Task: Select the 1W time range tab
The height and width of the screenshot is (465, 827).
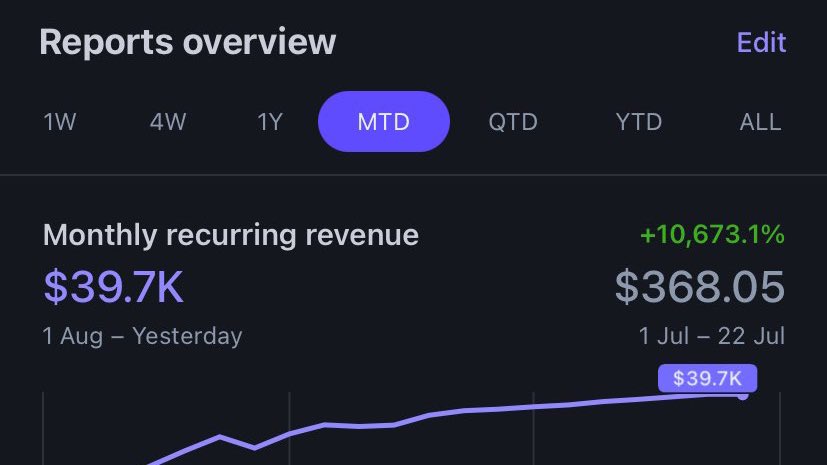Action: tap(60, 122)
